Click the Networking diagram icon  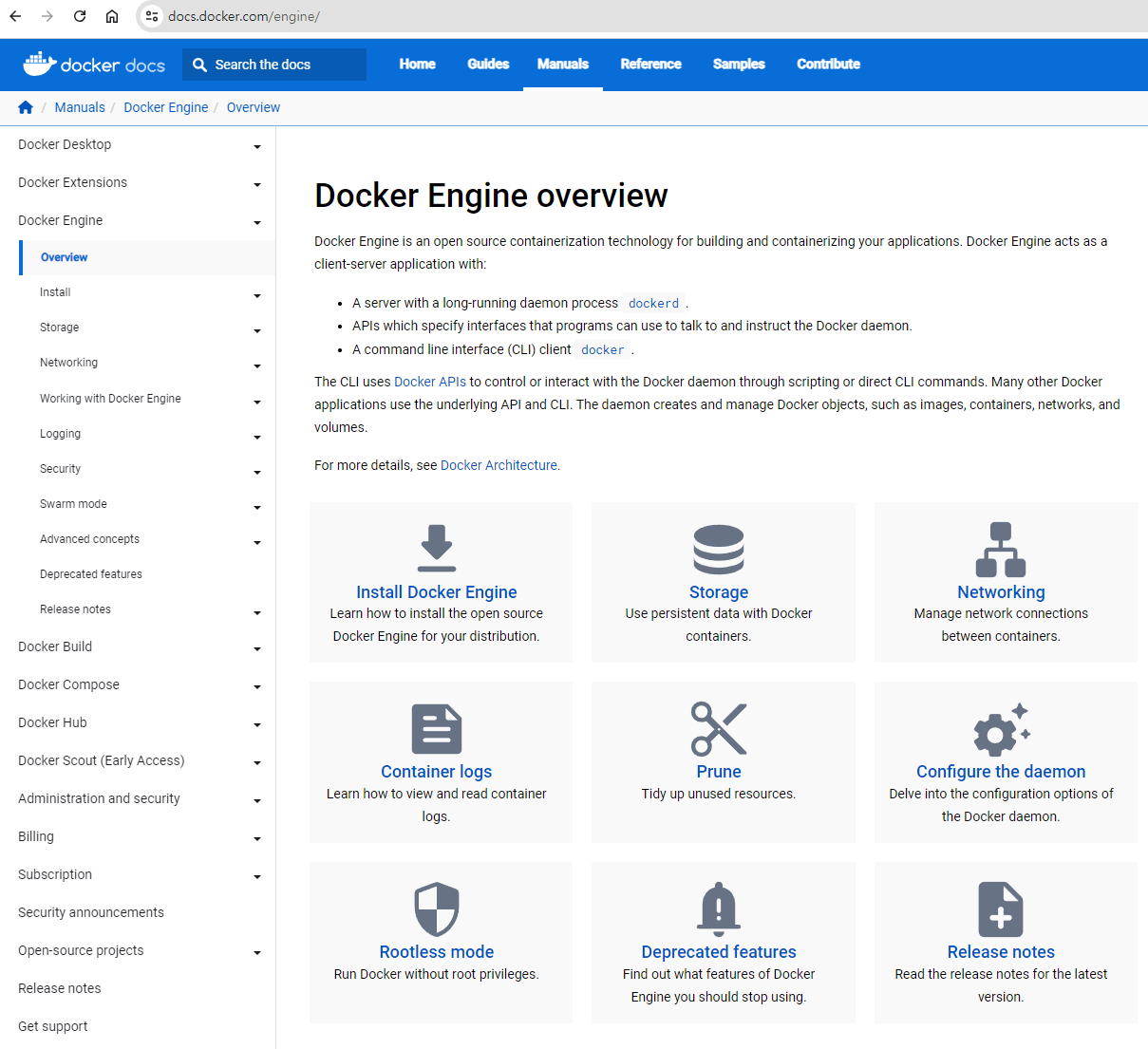(x=1001, y=550)
